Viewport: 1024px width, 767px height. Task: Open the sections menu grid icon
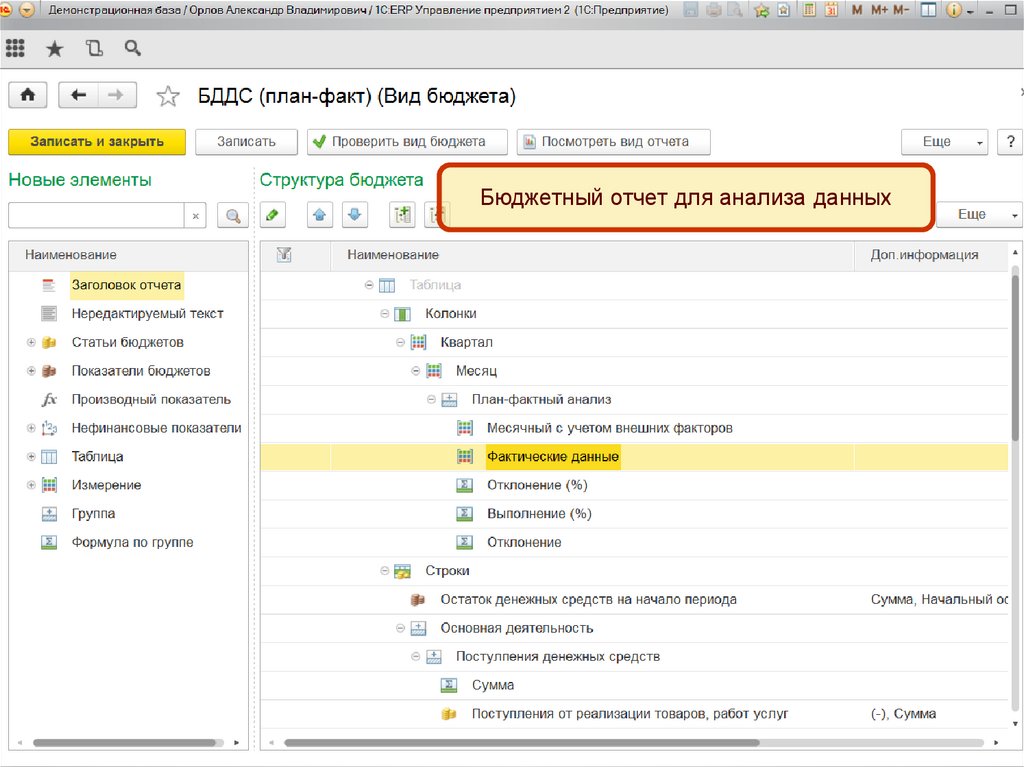[x=15, y=48]
